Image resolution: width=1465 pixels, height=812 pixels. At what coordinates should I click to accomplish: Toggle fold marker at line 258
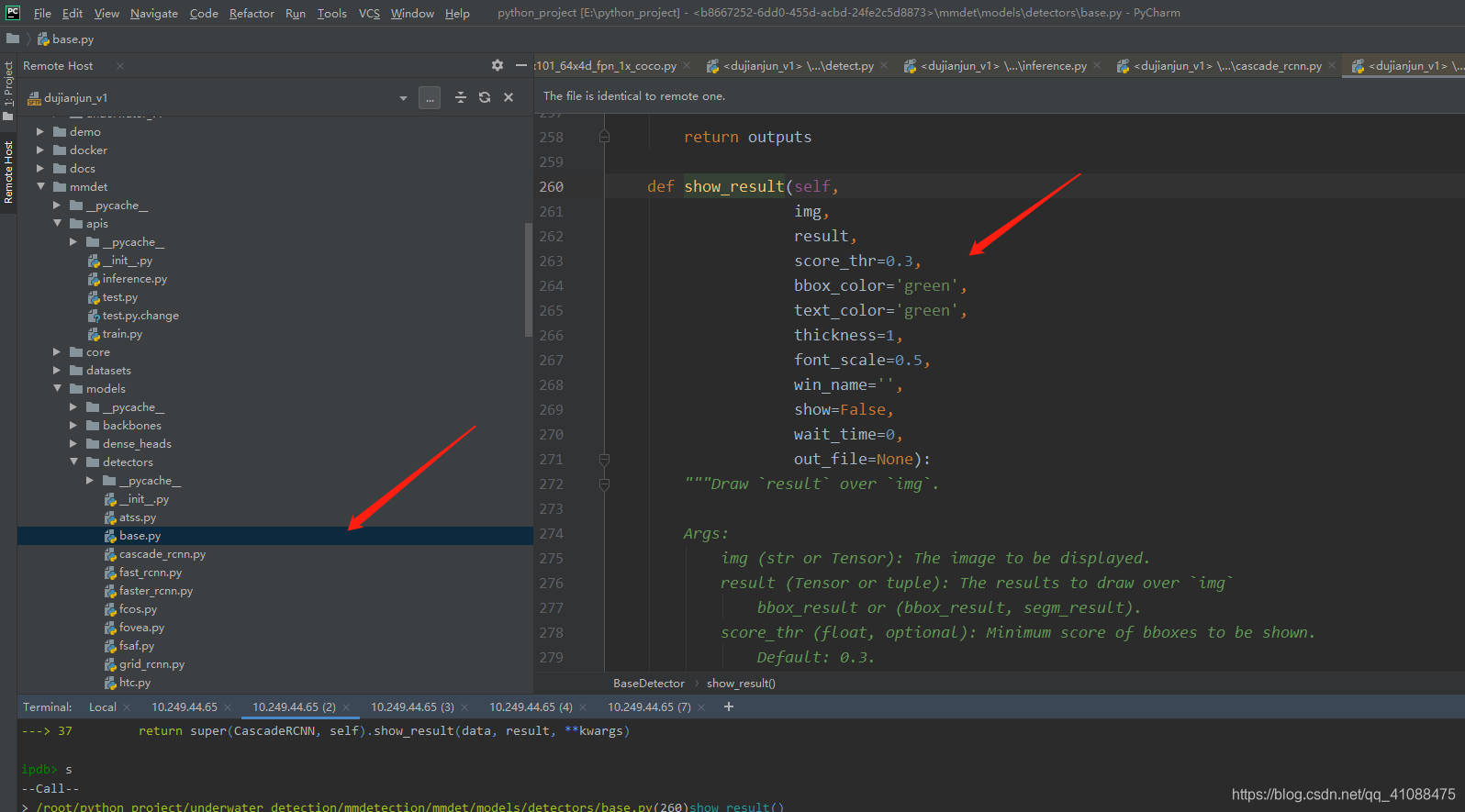(x=604, y=137)
